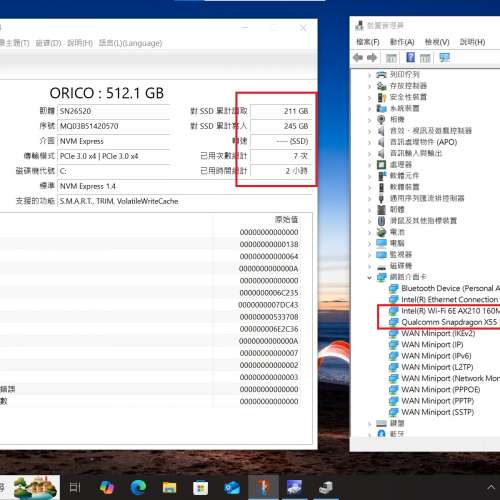Viewport: 500px width, 500px height.
Task: Open the blue Help icon in Device Manager toolbar
Action: [x=410, y=57]
